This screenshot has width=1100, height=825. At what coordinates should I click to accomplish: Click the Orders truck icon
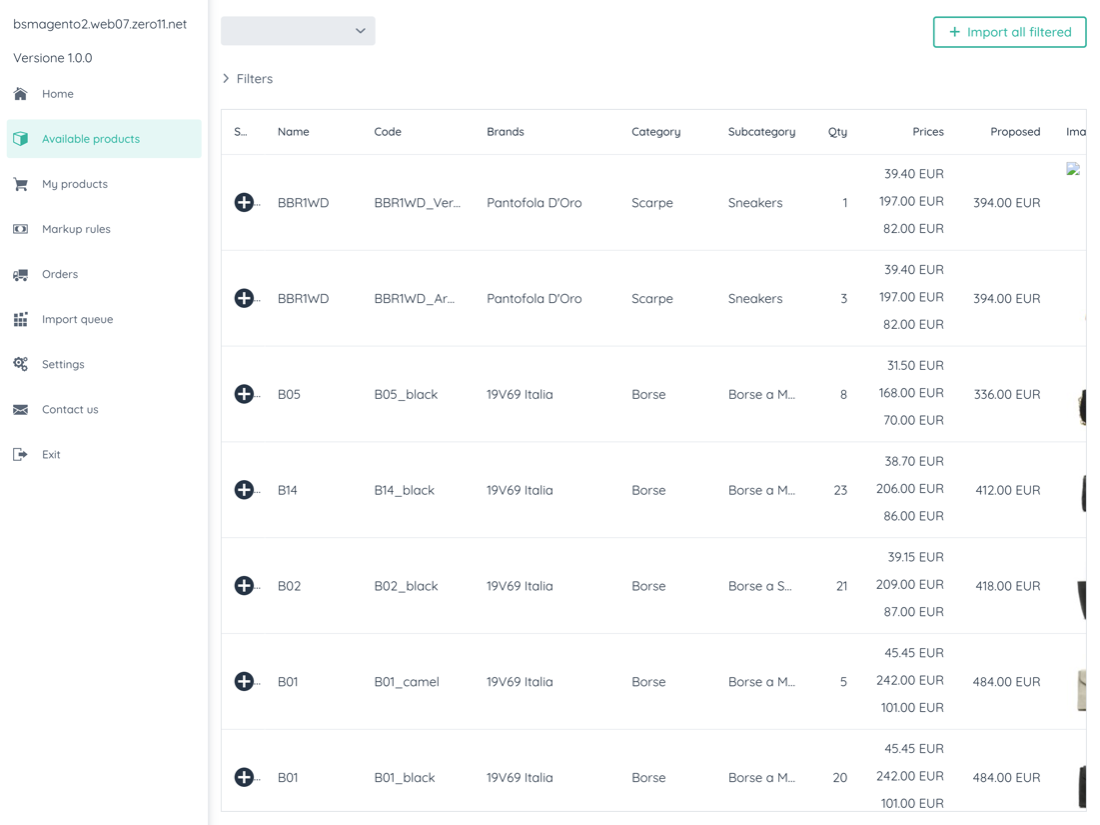click(x=20, y=275)
